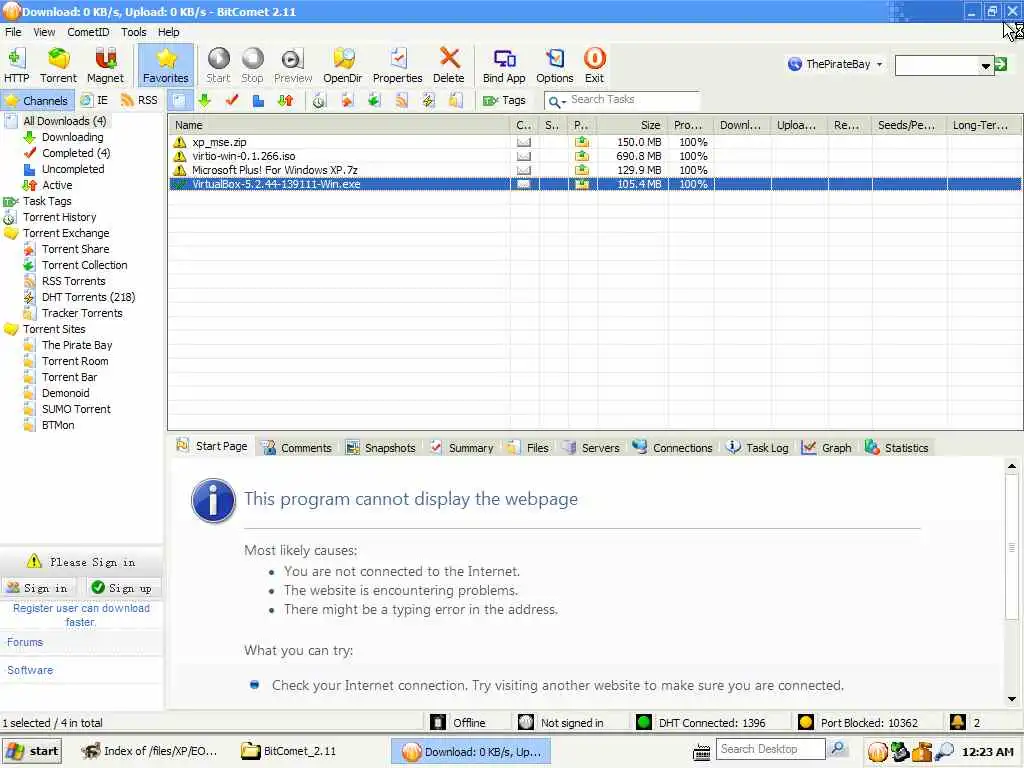Image resolution: width=1024 pixels, height=768 pixels.
Task: Filter completed tasks red checkmark icon
Action: click(232, 101)
